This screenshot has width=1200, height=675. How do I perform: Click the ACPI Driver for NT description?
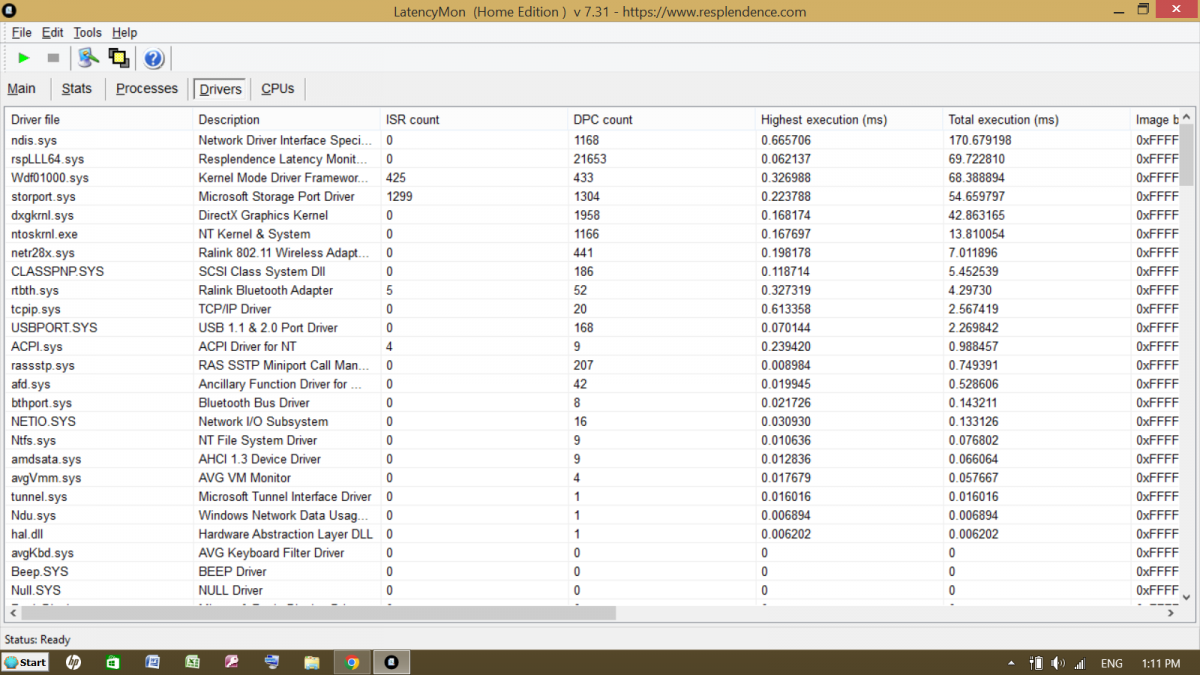click(248, 347)
